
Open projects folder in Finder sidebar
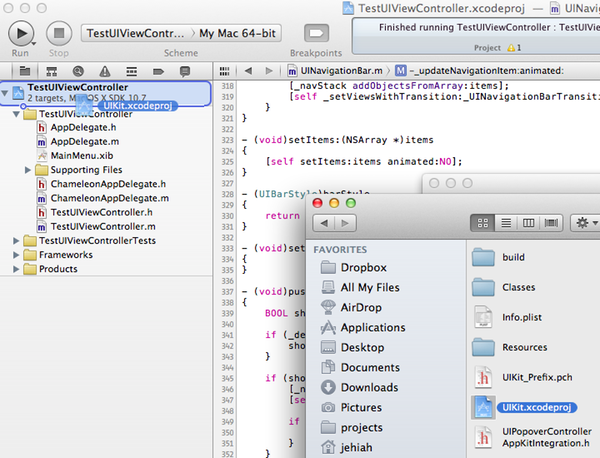tap(352, 427)
